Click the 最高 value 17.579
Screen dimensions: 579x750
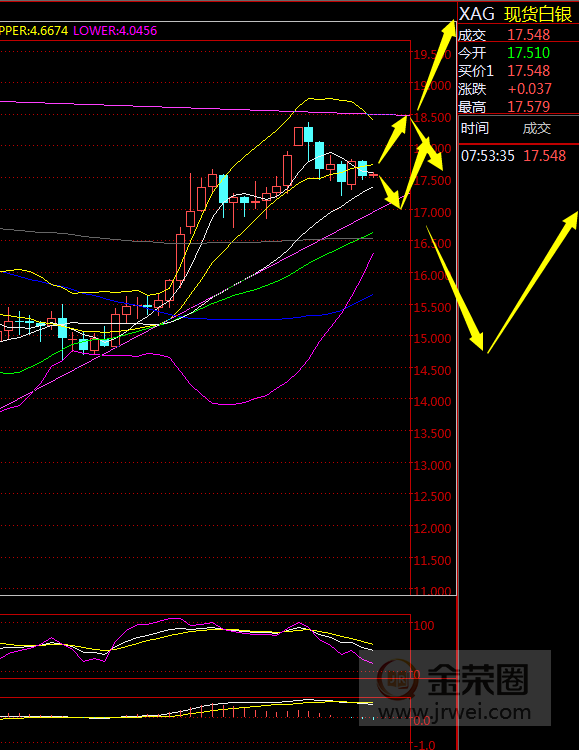pyautogui.click(x=529, y=106)
